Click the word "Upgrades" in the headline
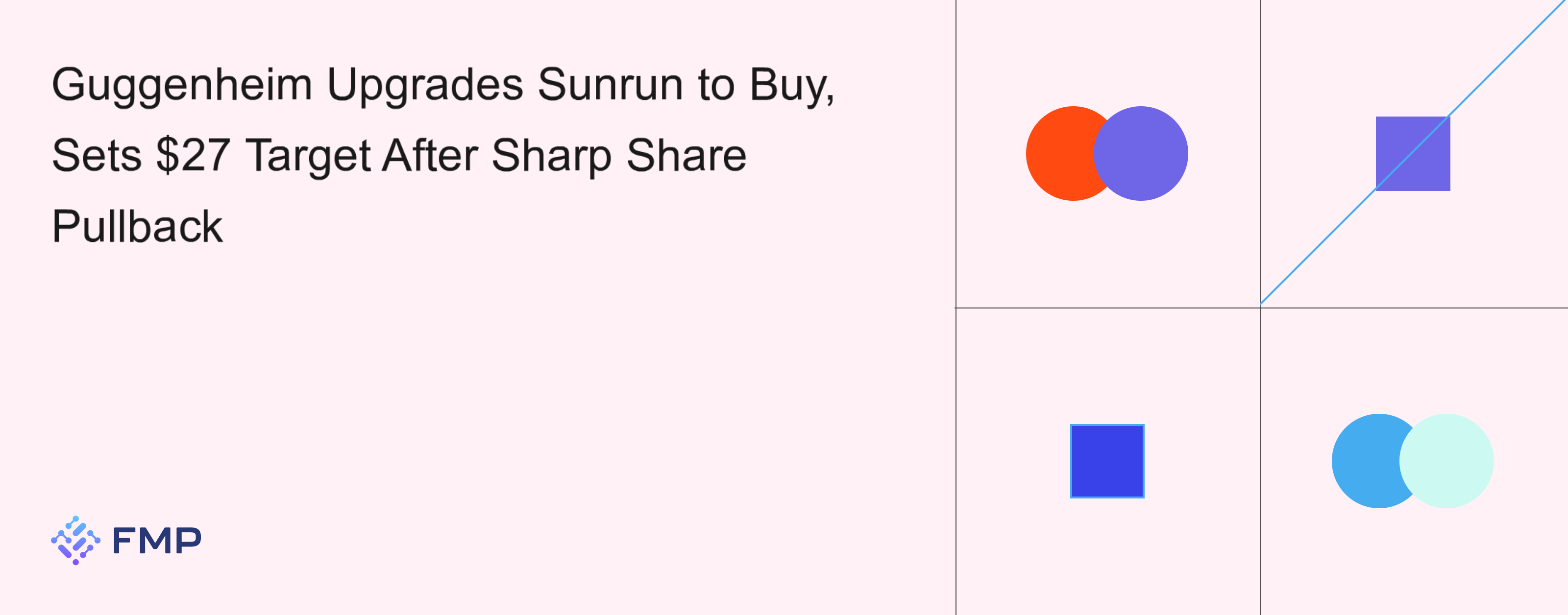This screenshot has height=615, width=1568. click(425, 84)
